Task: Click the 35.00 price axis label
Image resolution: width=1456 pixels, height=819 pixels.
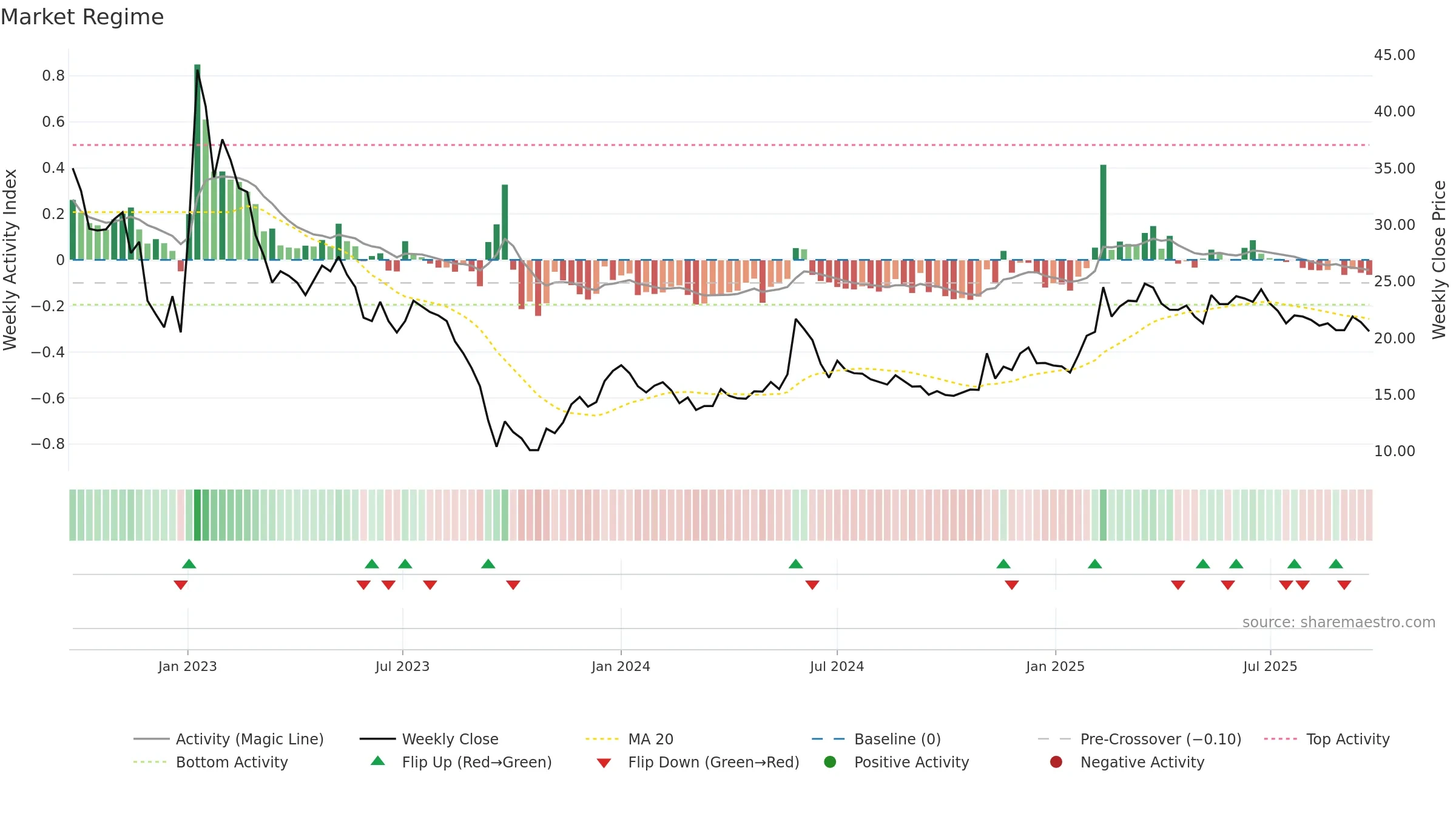Action: (x=1394, y=168)
